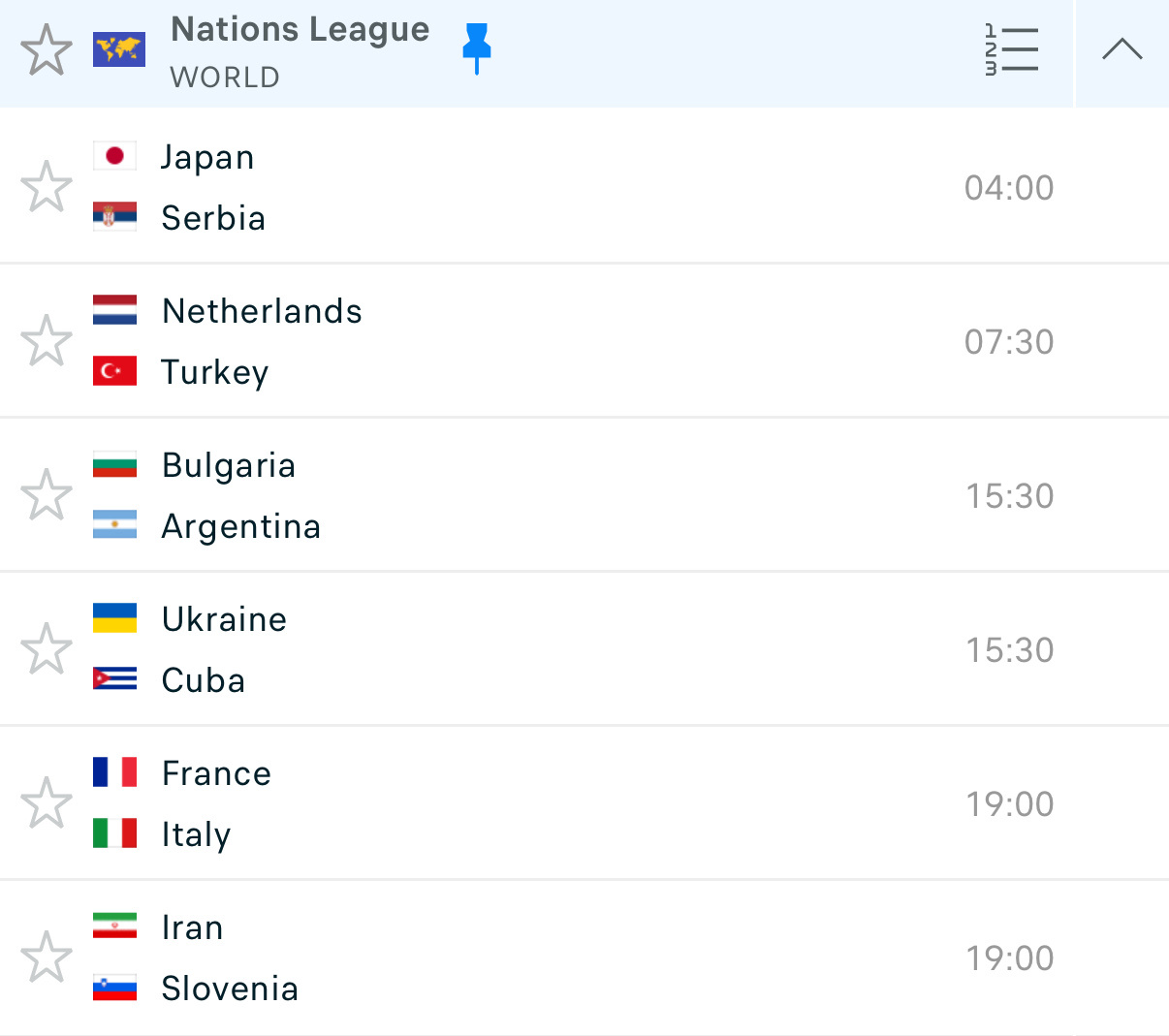Click the Cuba flag icon
The height and width of the screenshot is (1036, 1169).
114,679
